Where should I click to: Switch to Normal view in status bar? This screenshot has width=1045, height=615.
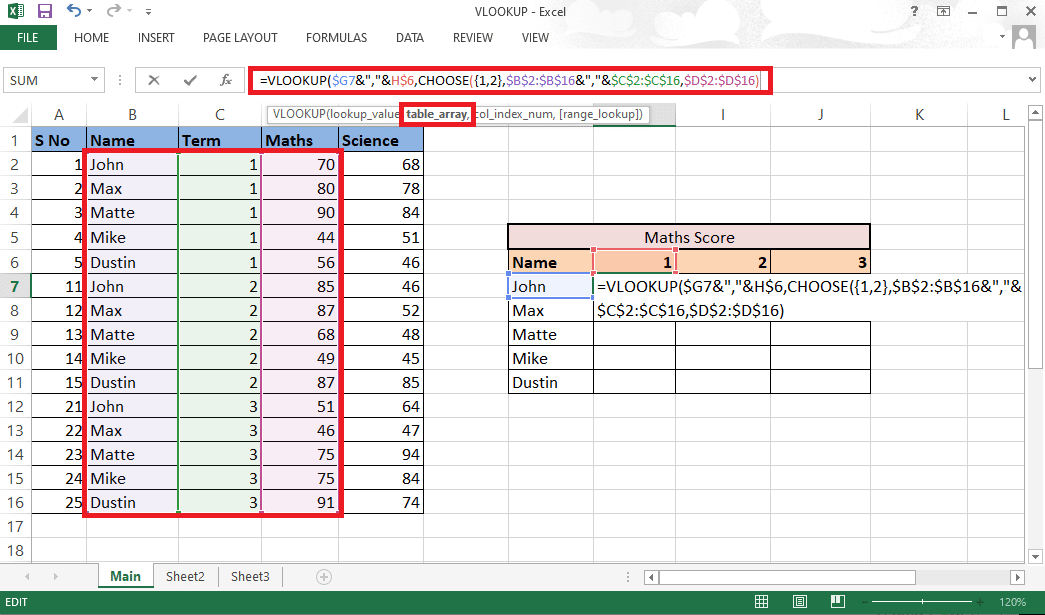(x=762, y=603)
